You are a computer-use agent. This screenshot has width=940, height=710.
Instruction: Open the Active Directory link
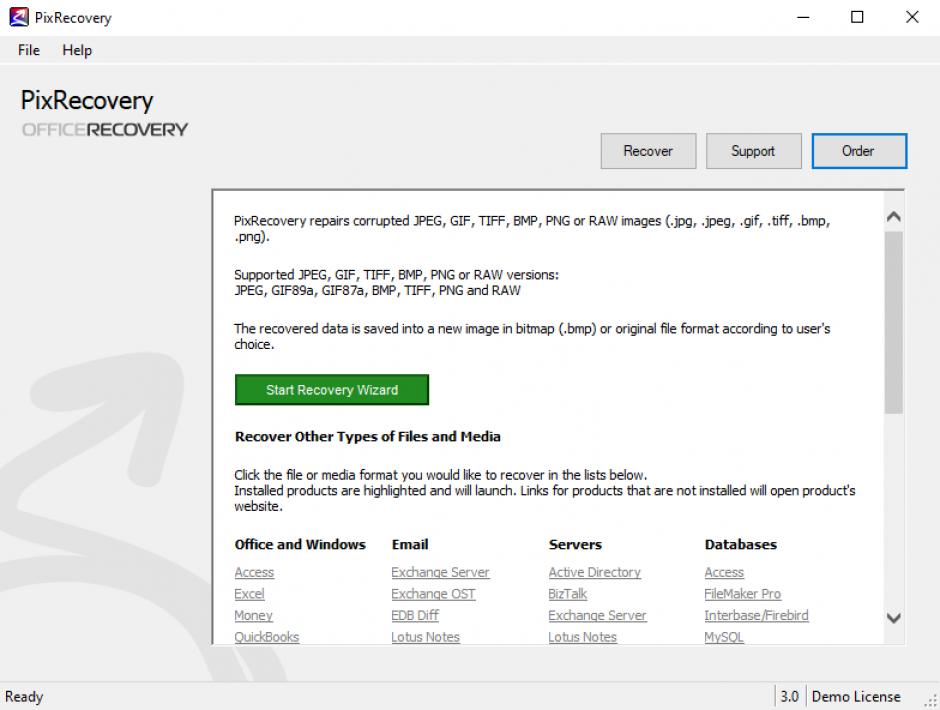[595, 572]
